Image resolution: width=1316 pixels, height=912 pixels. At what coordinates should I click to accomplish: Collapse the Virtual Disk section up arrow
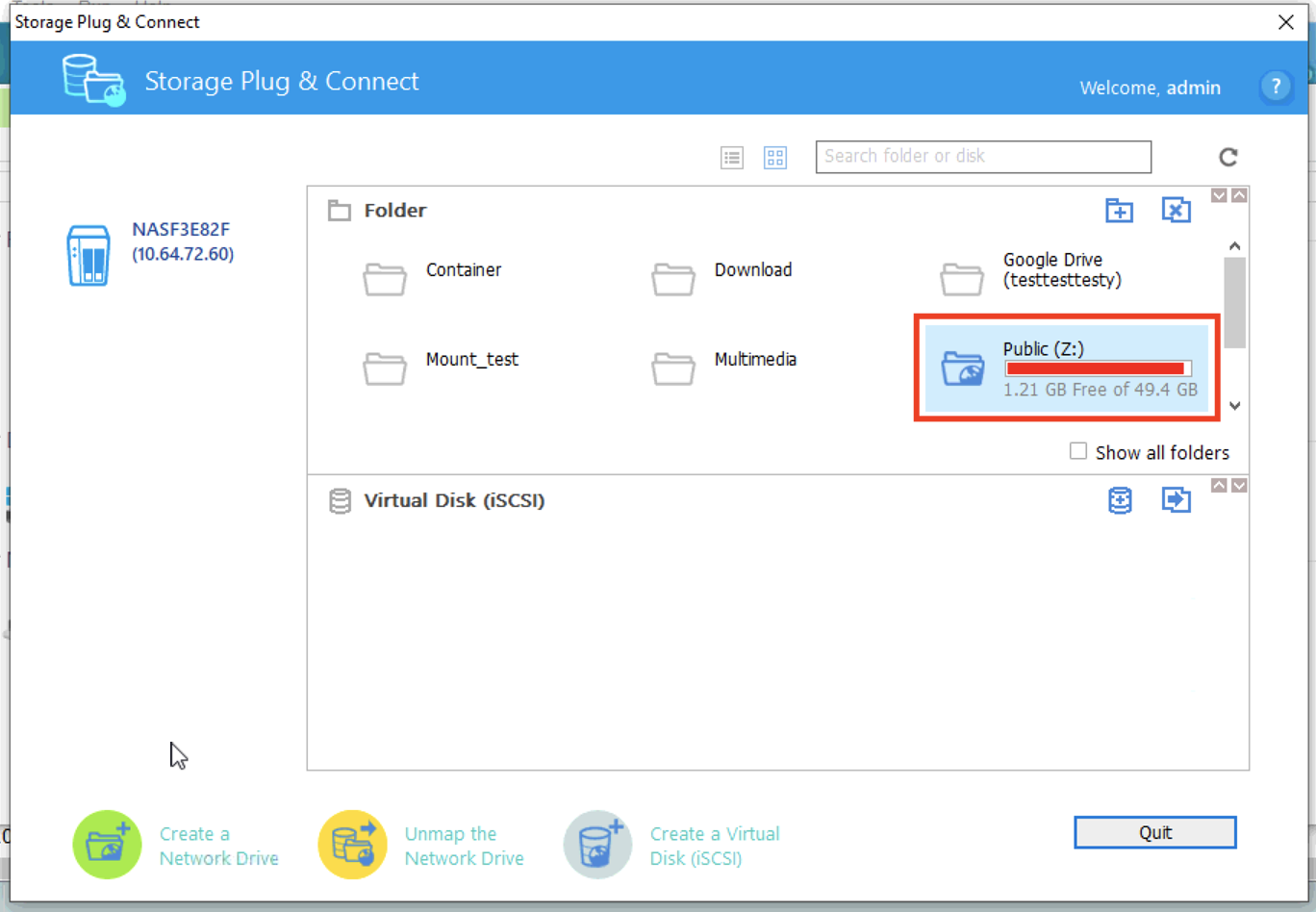click(1219, 486)
